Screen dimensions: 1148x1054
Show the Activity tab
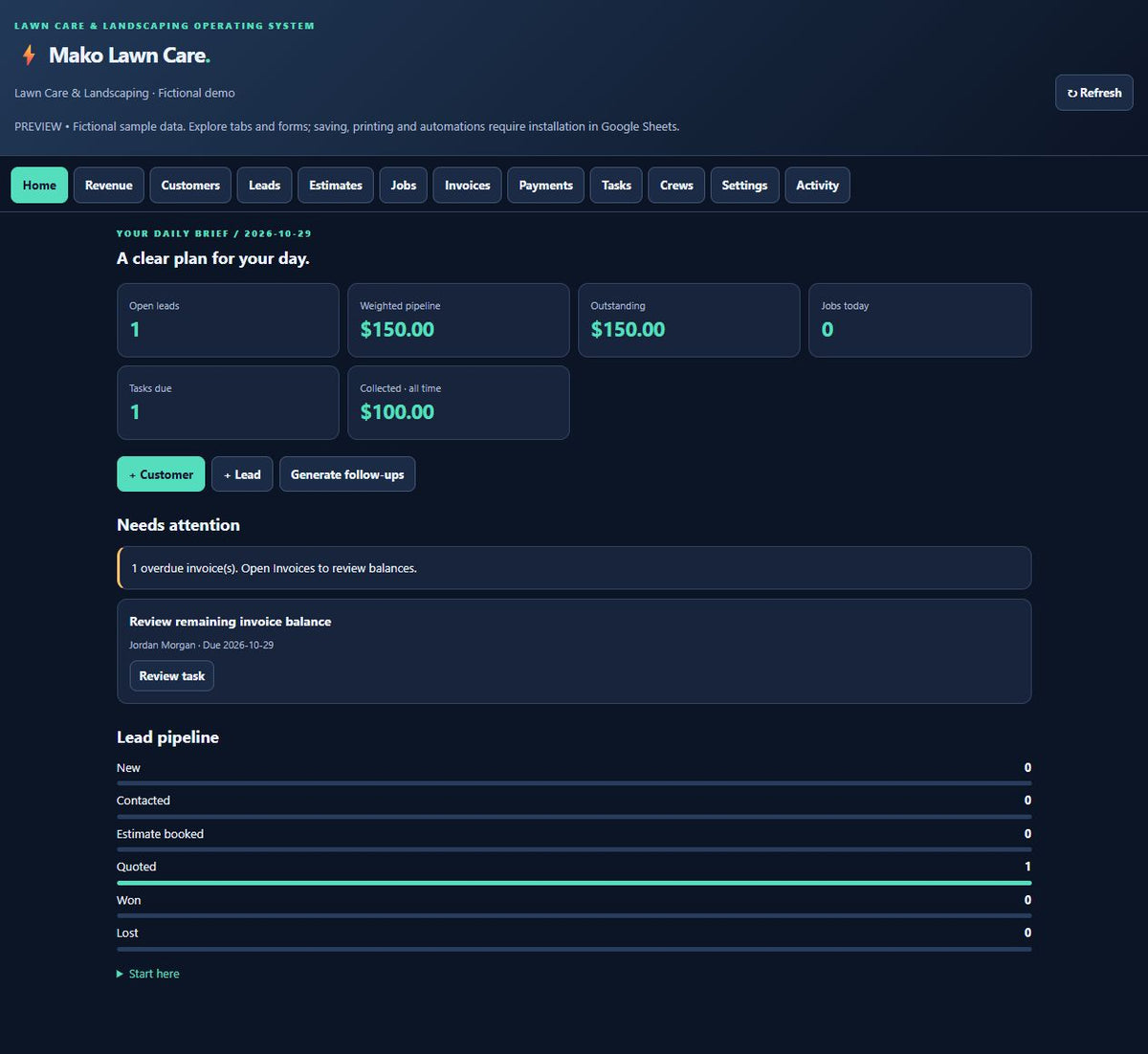coord(817,186)
